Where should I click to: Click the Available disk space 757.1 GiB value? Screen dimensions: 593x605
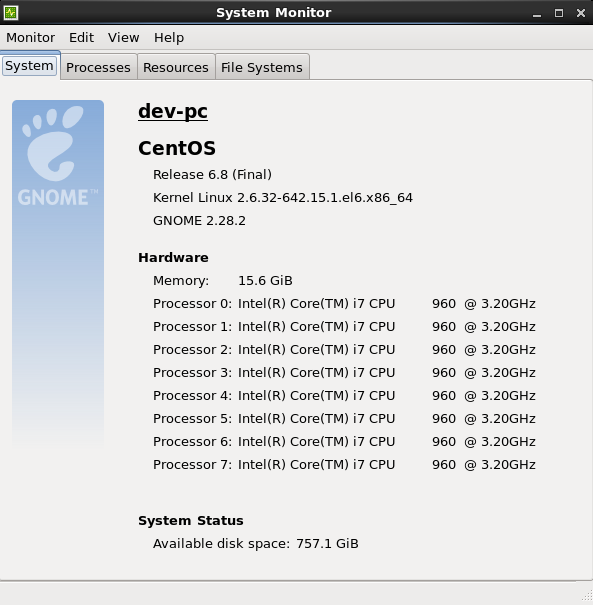tap(327, 544)
